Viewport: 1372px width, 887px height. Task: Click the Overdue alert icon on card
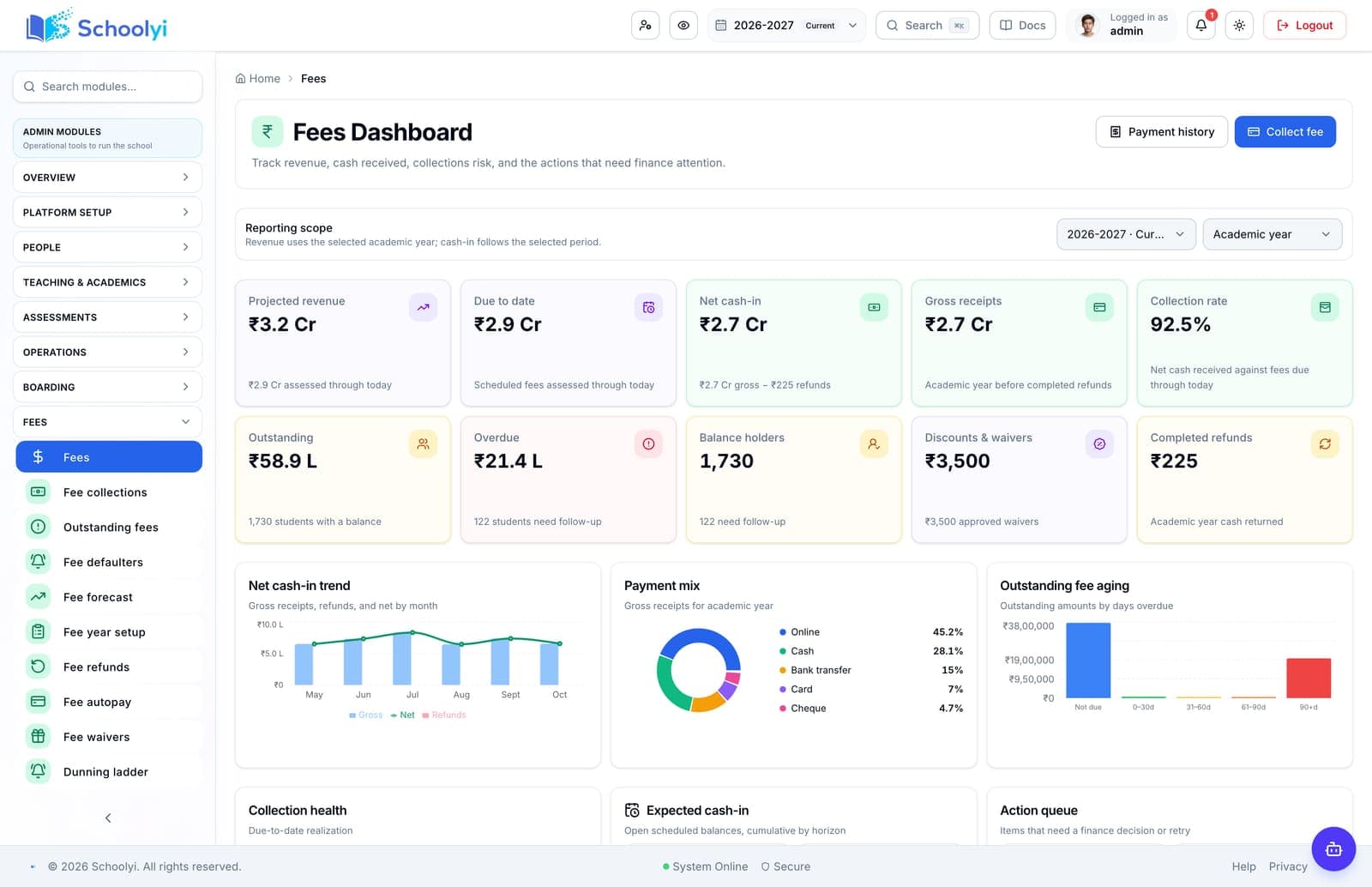click(x=648, y=443)
